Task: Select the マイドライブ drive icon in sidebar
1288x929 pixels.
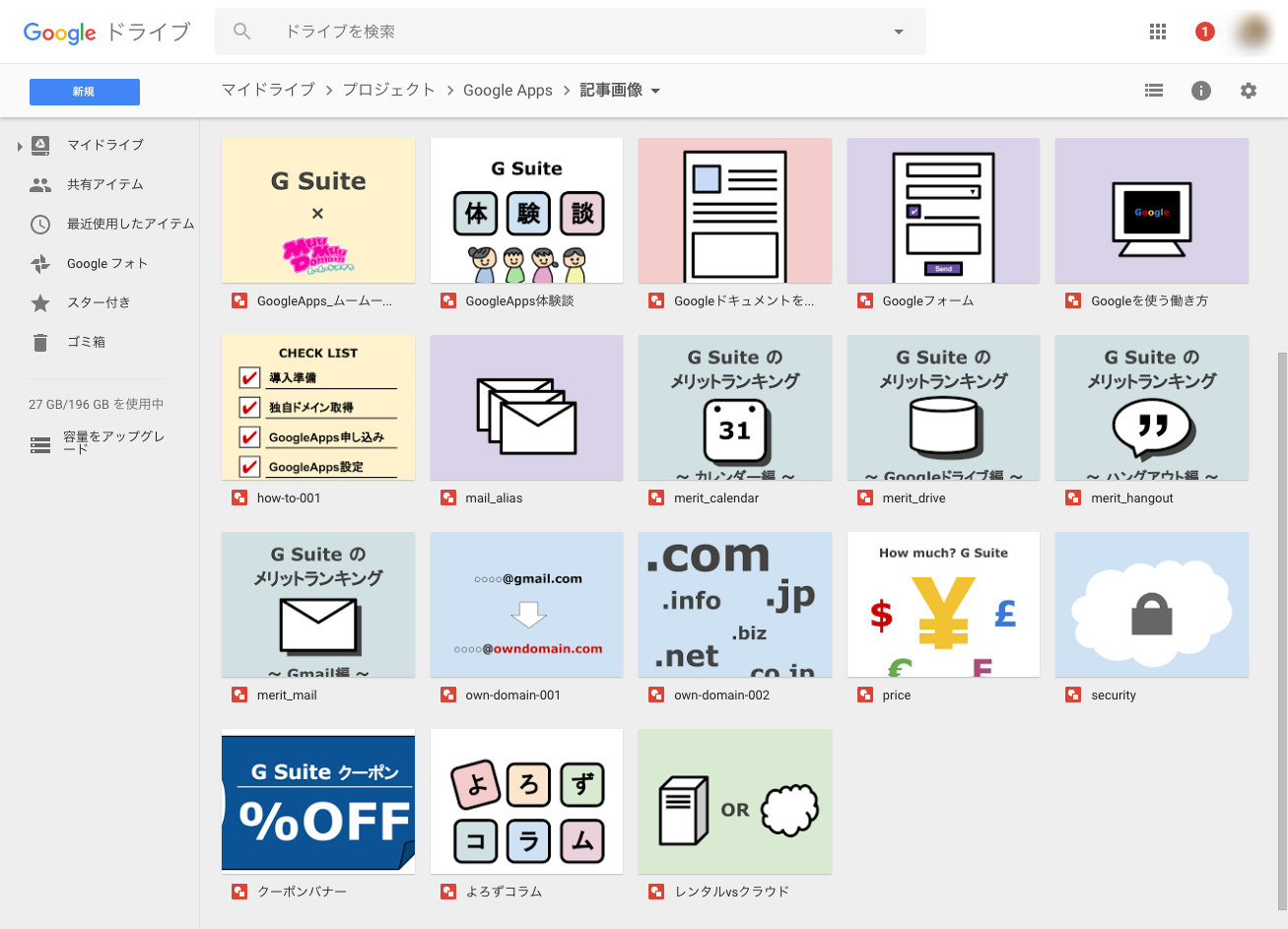Action: 40,145
